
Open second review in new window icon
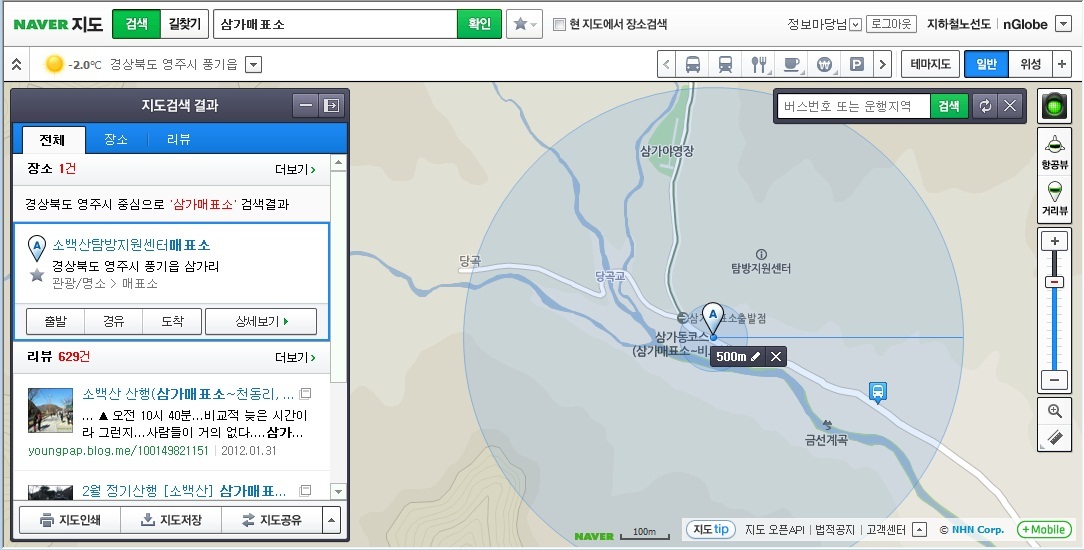[306, 491]
